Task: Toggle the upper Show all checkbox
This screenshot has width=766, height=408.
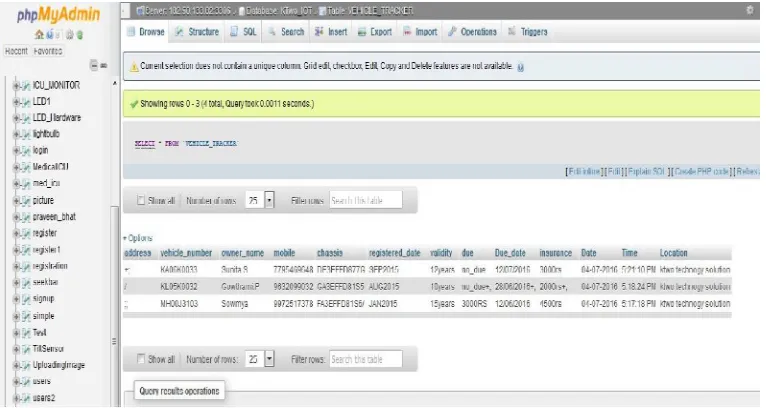Action: pyautogui.click(x=141, y=200)
